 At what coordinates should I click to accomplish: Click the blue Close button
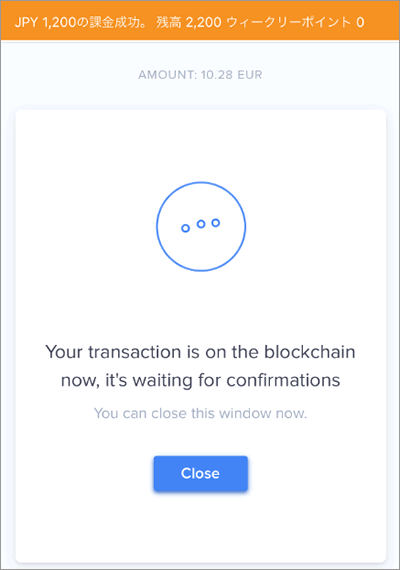click(x=201, y=473)
